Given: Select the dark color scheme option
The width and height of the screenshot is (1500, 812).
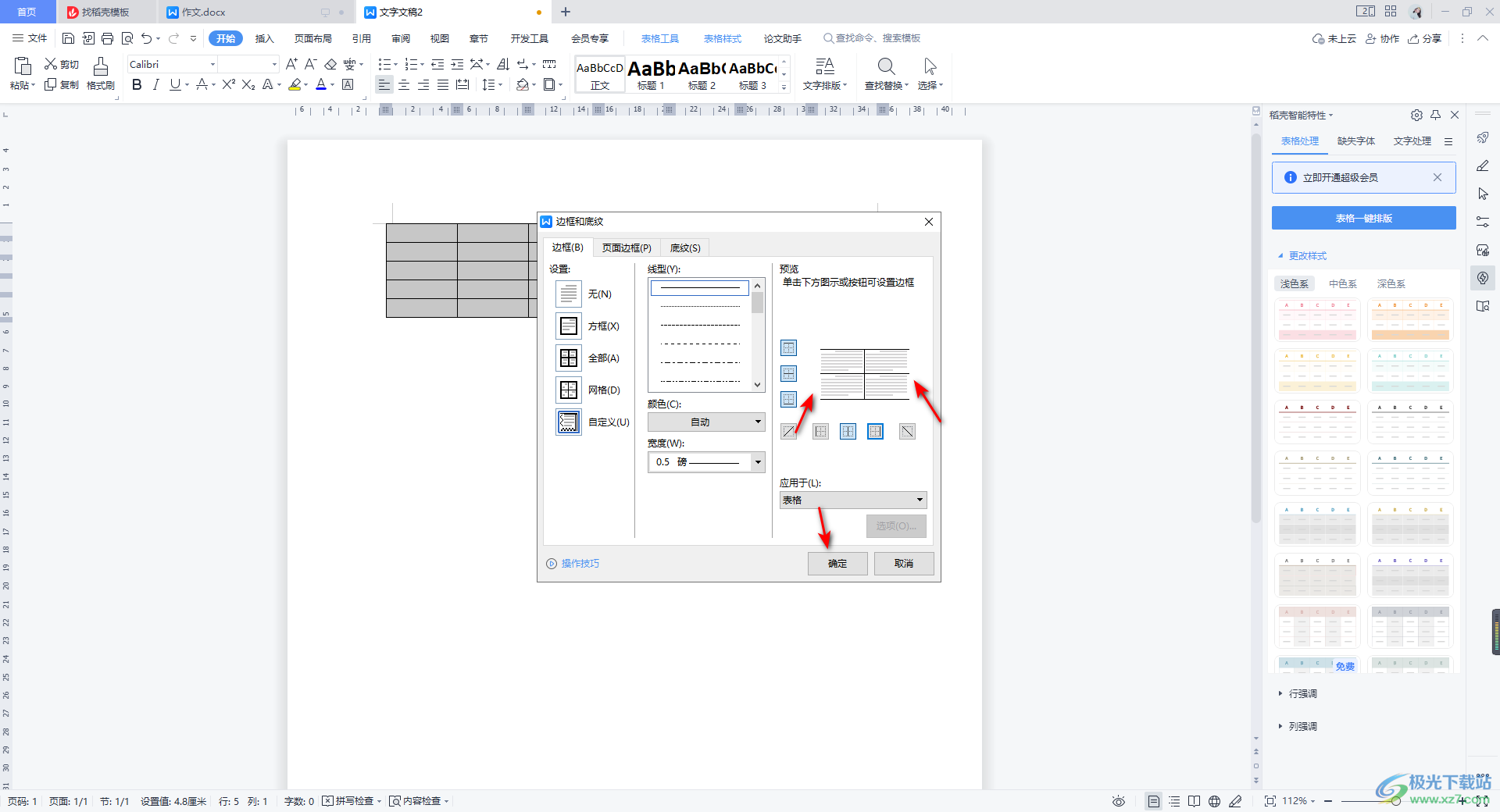Looking at the screenshot, I should coord(1391,284).
